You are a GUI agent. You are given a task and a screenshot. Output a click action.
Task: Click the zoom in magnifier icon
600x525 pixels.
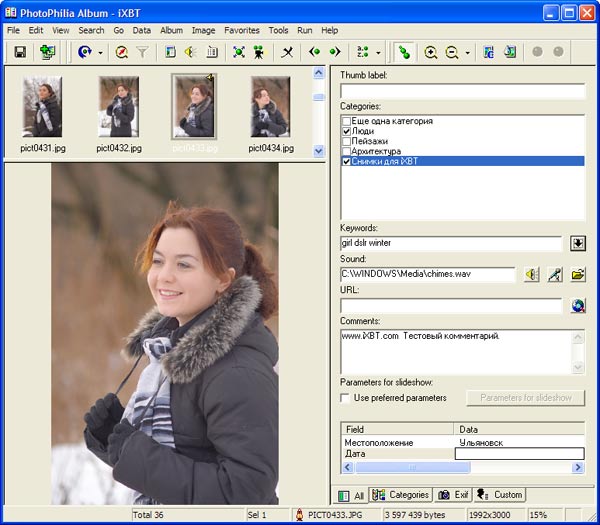431,52
